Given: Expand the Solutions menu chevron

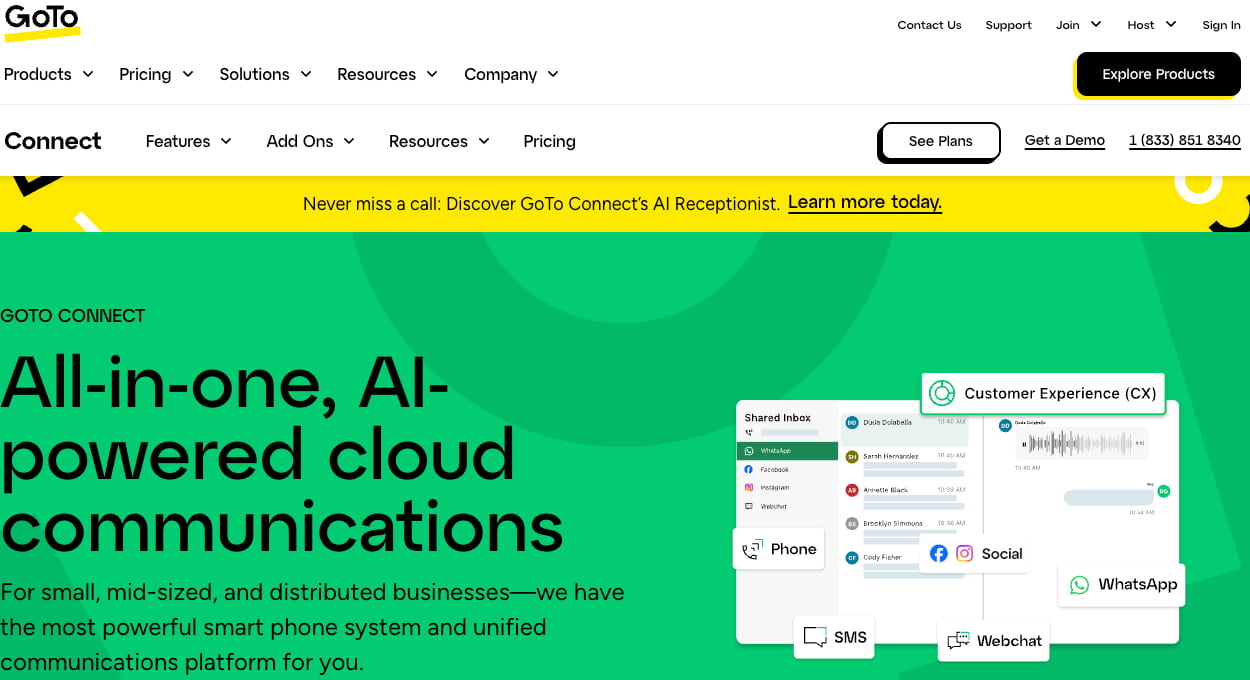Looking at the screenshot, I should pos(306,74).
